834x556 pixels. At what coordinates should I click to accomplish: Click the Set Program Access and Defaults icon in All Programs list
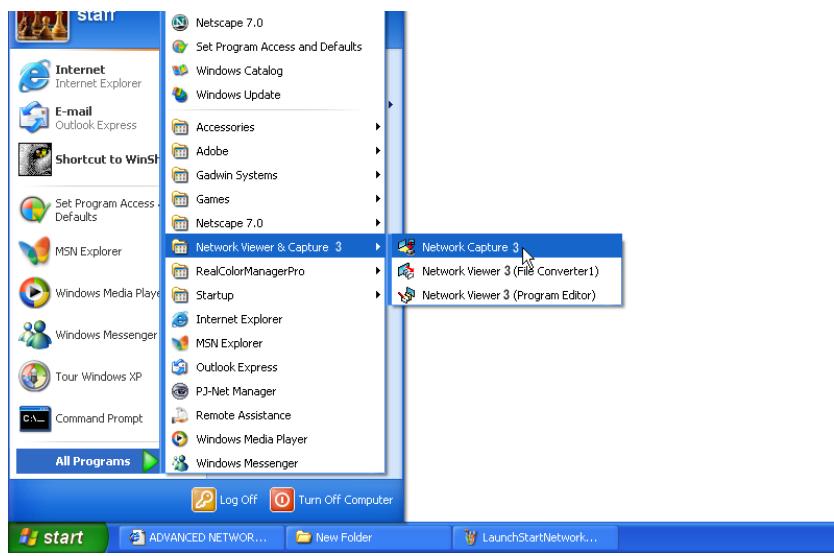pyautogui.click(x=180, y=46)
